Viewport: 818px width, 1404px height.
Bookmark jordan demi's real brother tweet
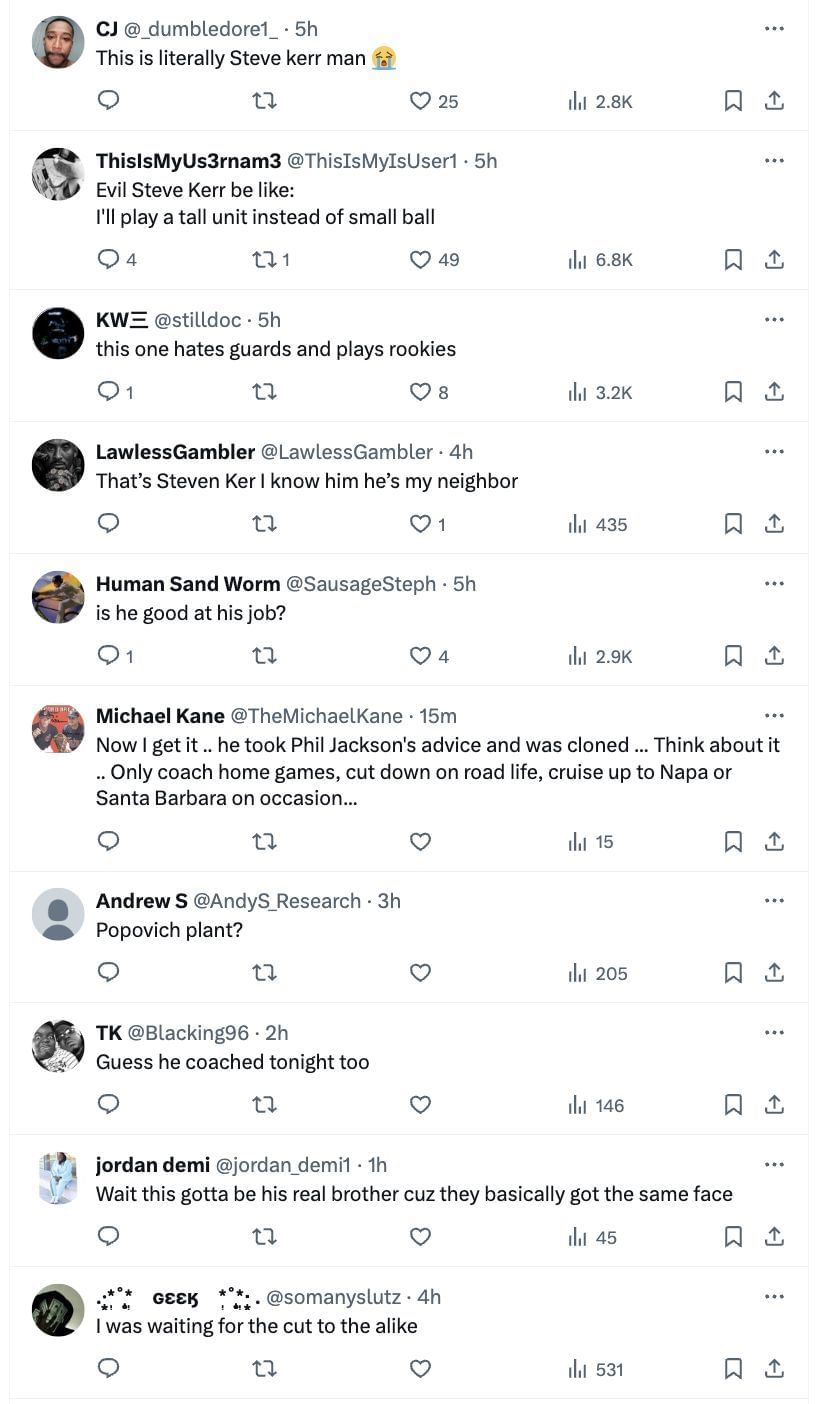coord(733,1237)
